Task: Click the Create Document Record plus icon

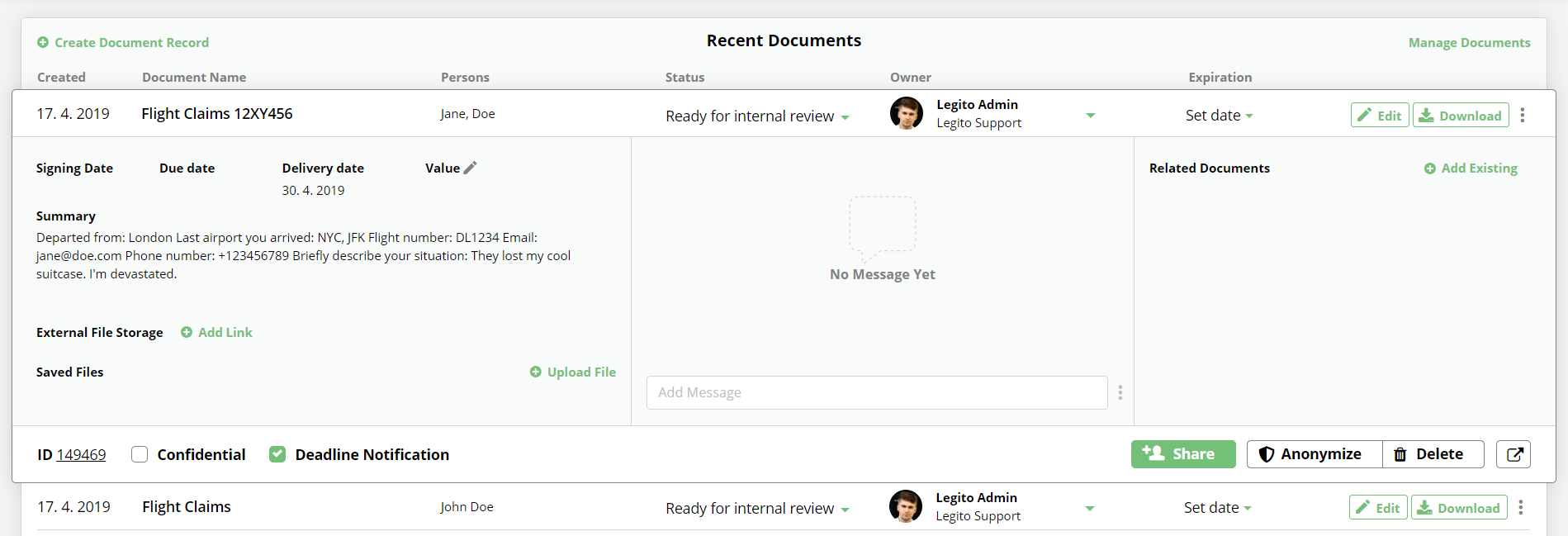Action: tap(43, 42)
